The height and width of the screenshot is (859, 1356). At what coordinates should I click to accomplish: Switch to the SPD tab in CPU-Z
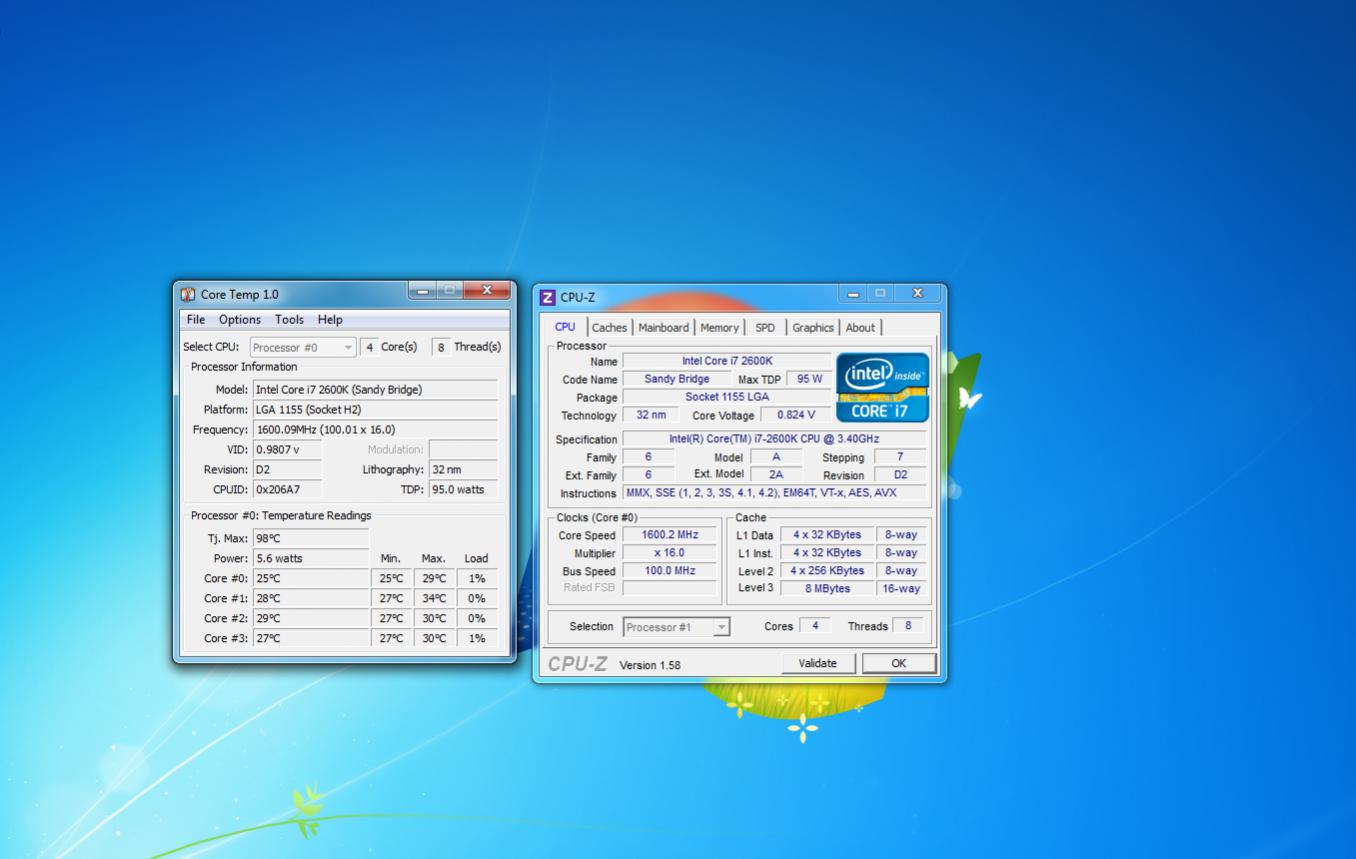click(x=765, y=327)
